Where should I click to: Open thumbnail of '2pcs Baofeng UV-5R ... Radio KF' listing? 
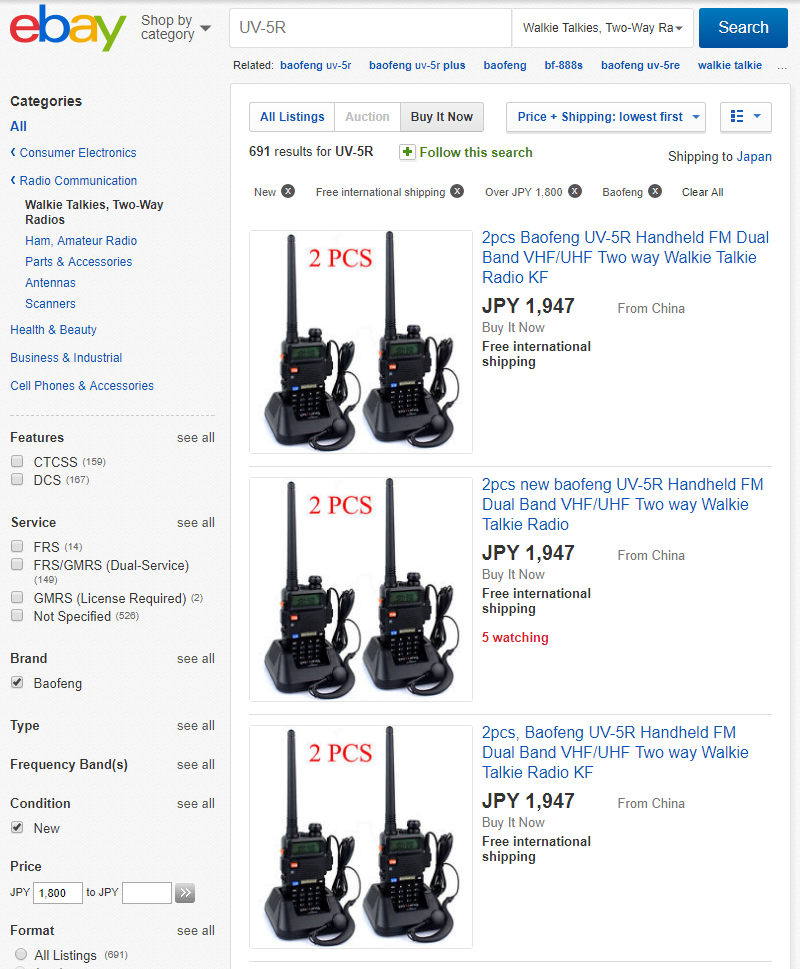point(361,342)
